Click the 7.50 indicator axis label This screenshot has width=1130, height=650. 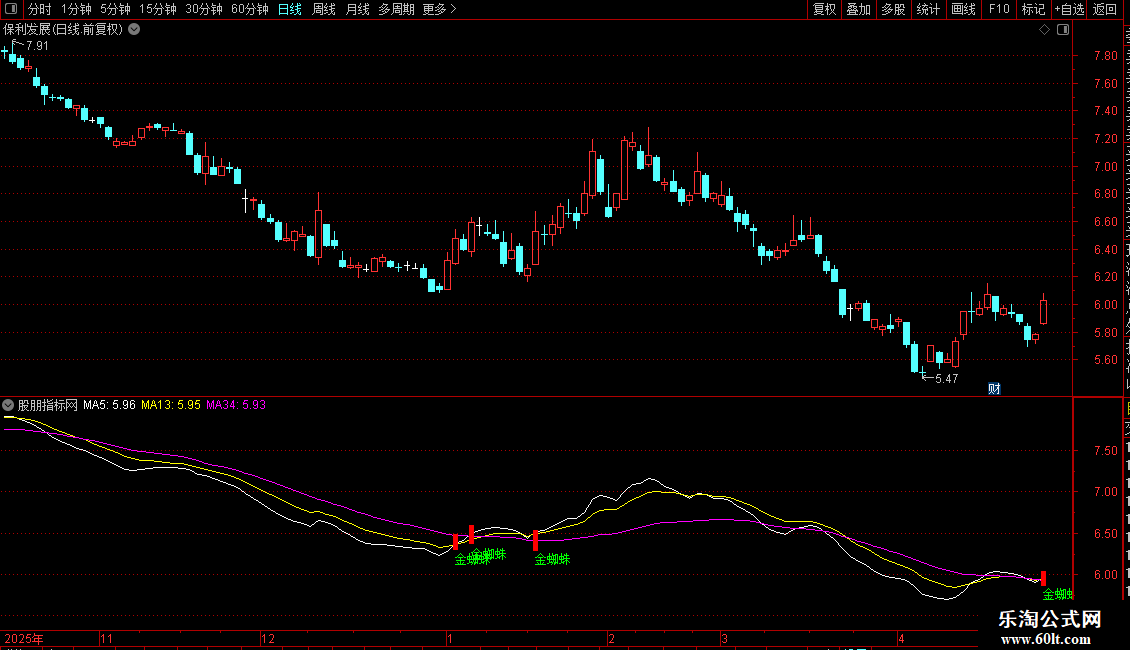tap(1105, 450)
